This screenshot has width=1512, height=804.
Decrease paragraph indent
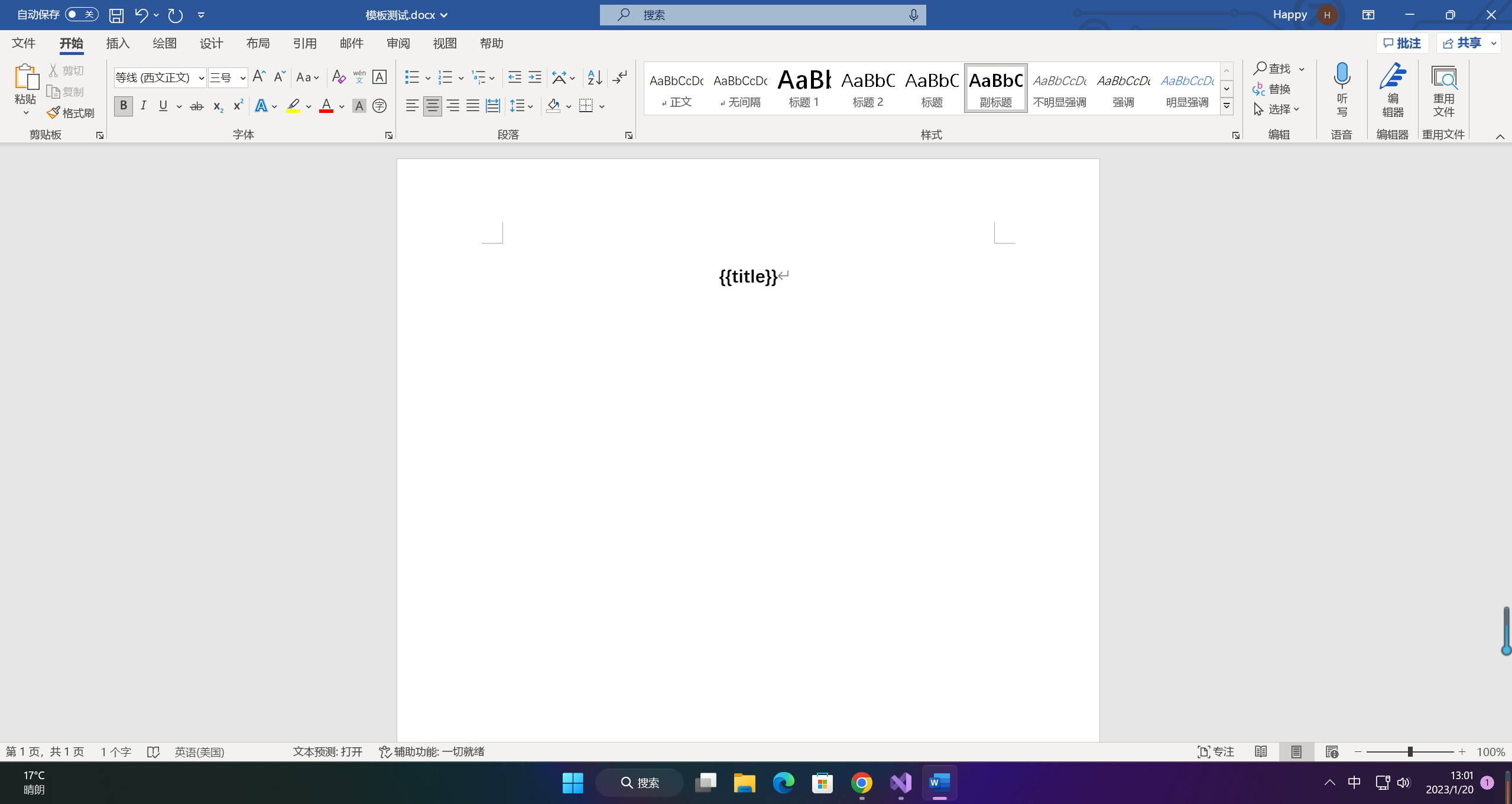[515, 77]
